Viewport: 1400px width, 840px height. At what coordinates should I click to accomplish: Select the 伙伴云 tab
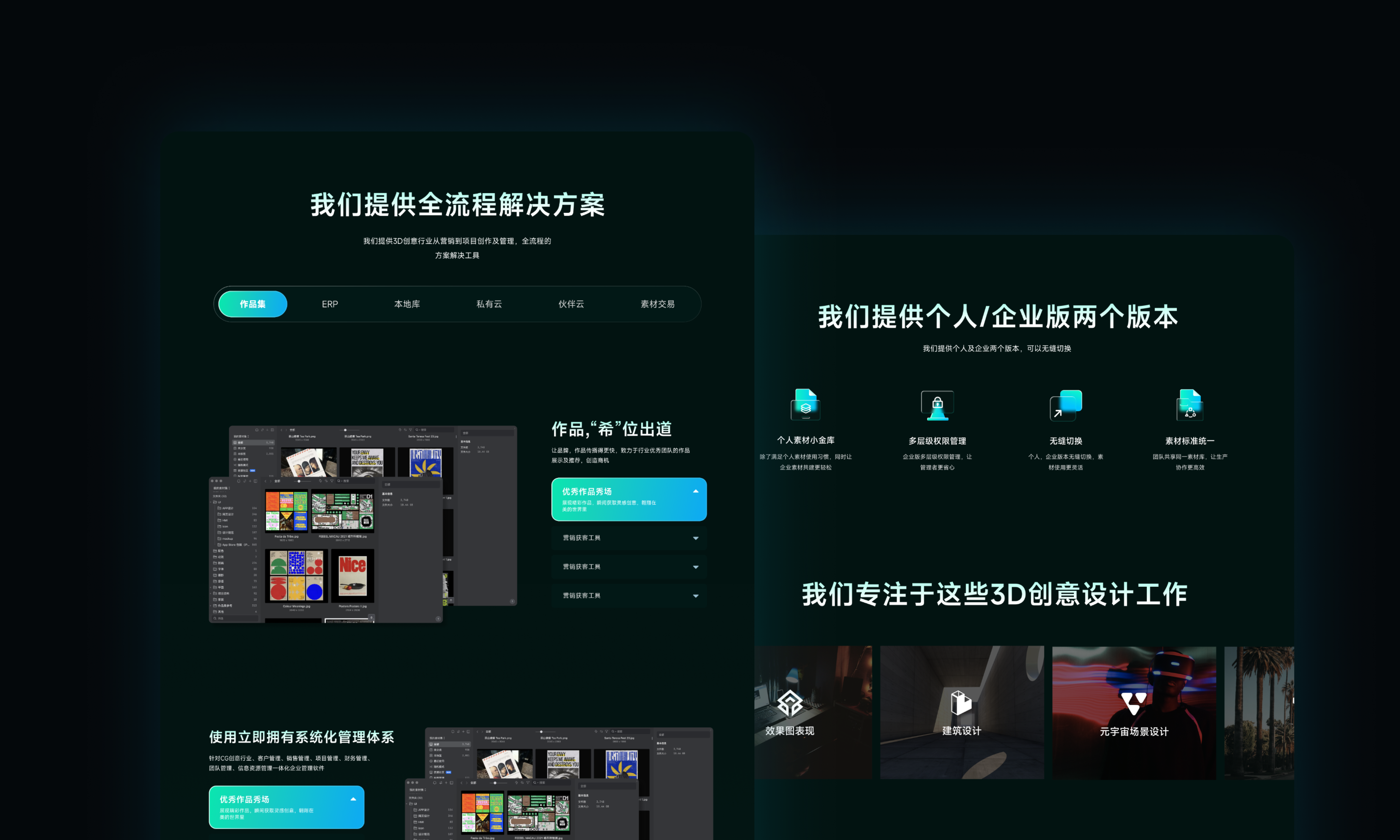tap(571, 304)
